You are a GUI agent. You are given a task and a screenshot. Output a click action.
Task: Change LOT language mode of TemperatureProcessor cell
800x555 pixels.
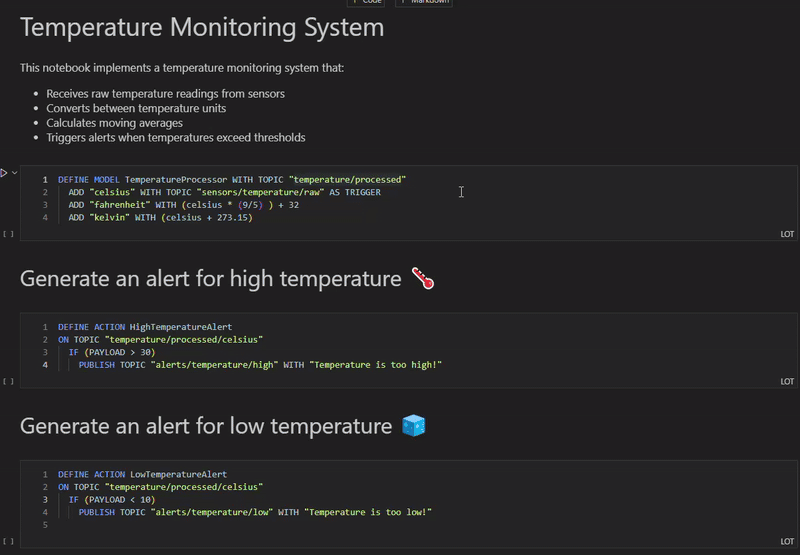(x=787, y=234)
